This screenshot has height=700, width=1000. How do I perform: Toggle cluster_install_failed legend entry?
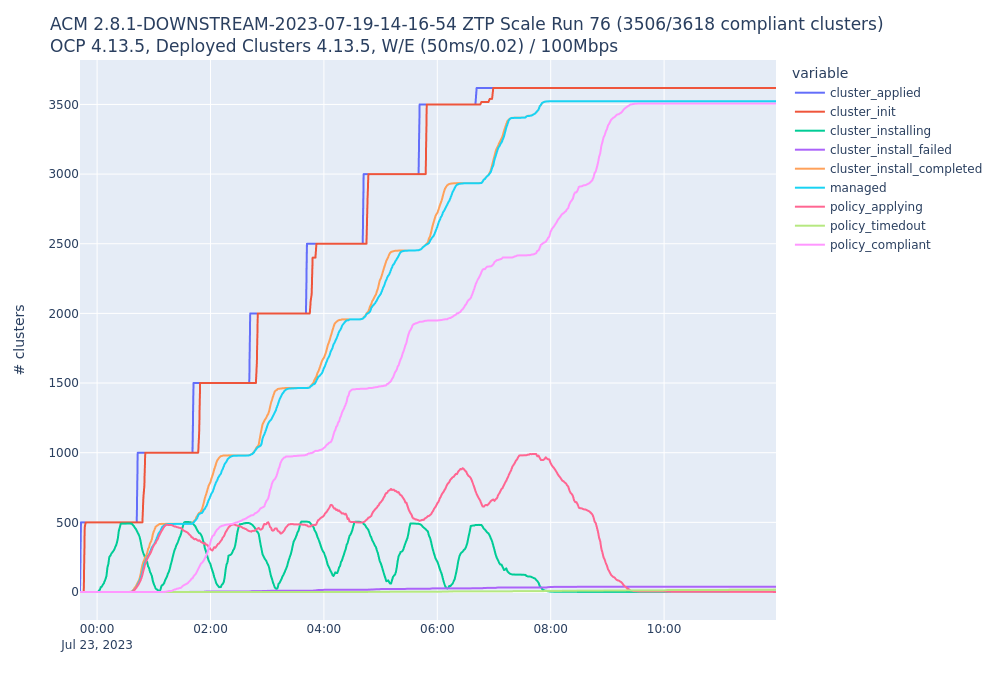(x=873, y=150)
